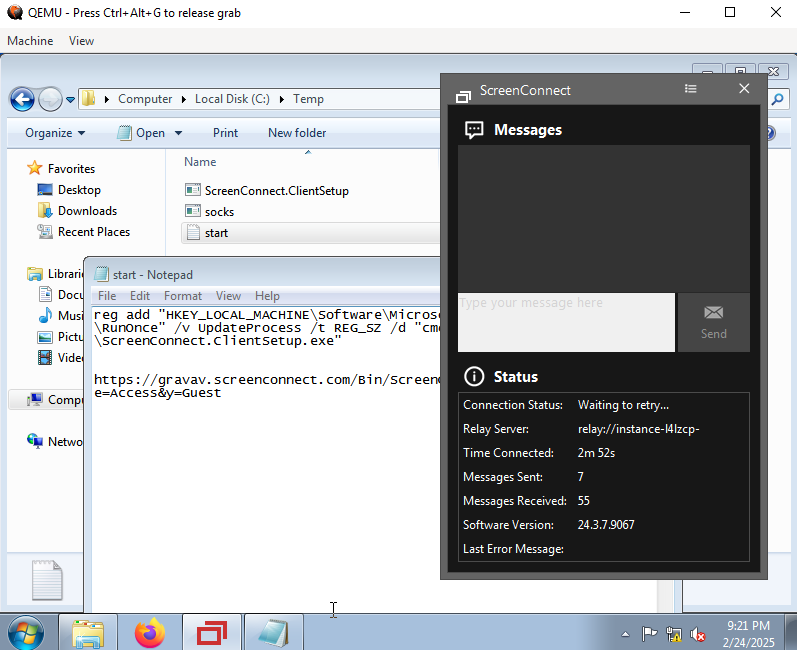Show hidden system tray icons
The height and width of the screenshot is (650, 797).
pos(626,634)
